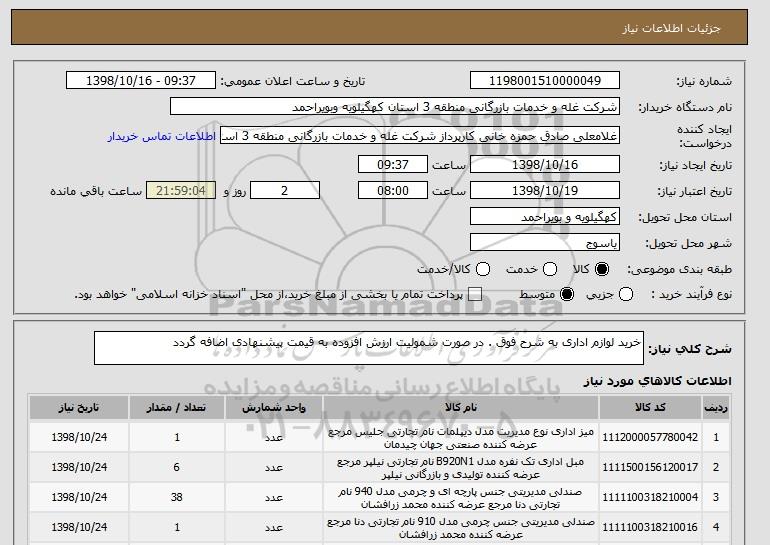The width and height of the screenshot is (770, 545).
Task: Click the delivery city field یاسوج
Action: (545, 243)
